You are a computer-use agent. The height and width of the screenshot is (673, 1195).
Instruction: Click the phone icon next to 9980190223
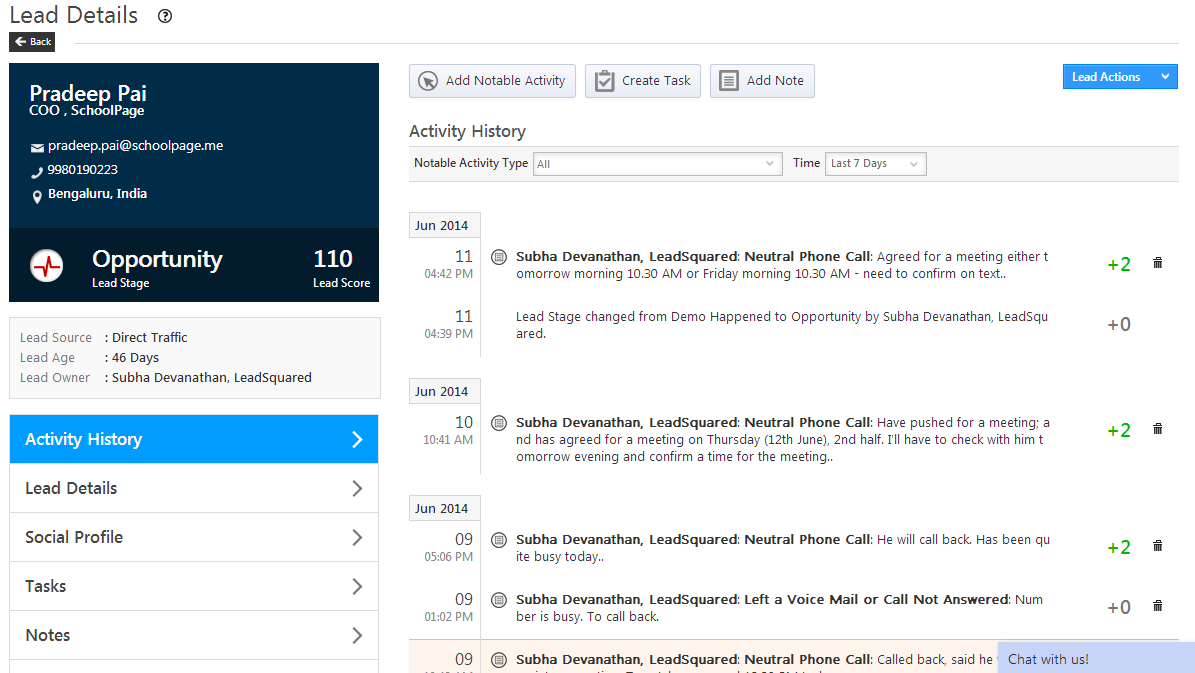tap(37, 169)
